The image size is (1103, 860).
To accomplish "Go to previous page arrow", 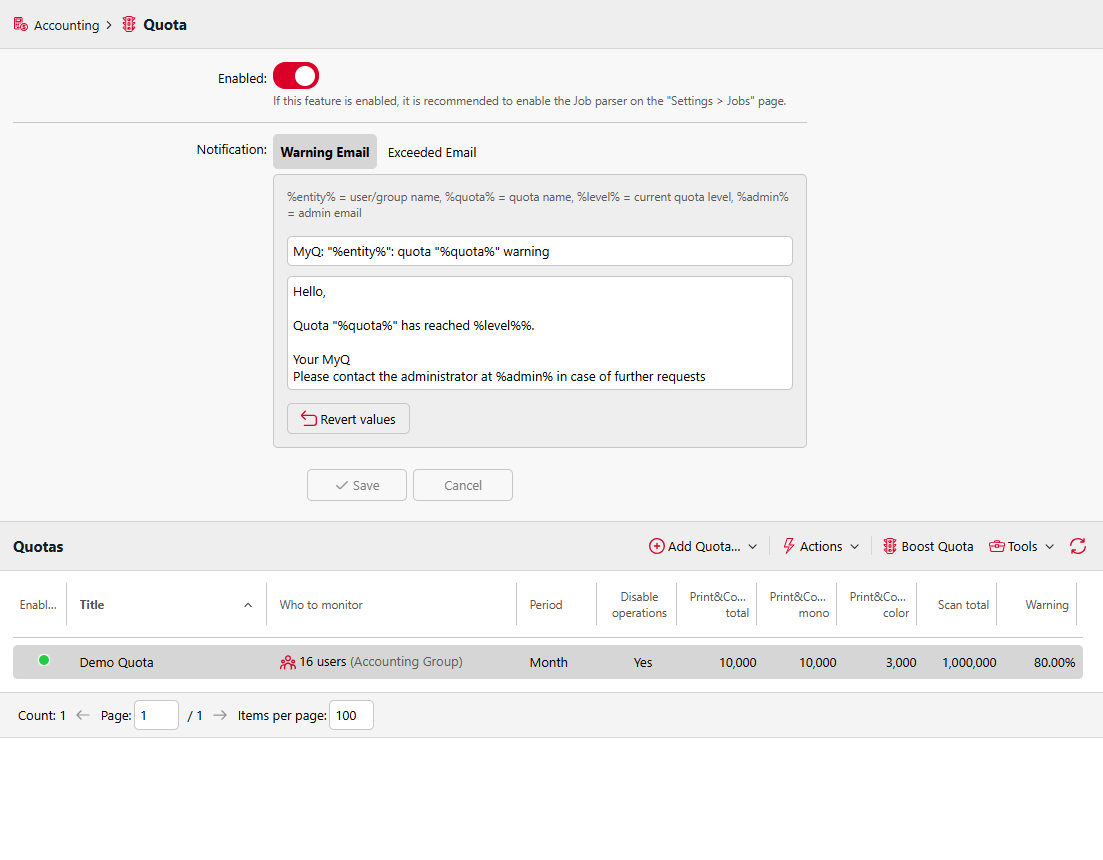I will tap(83, 715).
